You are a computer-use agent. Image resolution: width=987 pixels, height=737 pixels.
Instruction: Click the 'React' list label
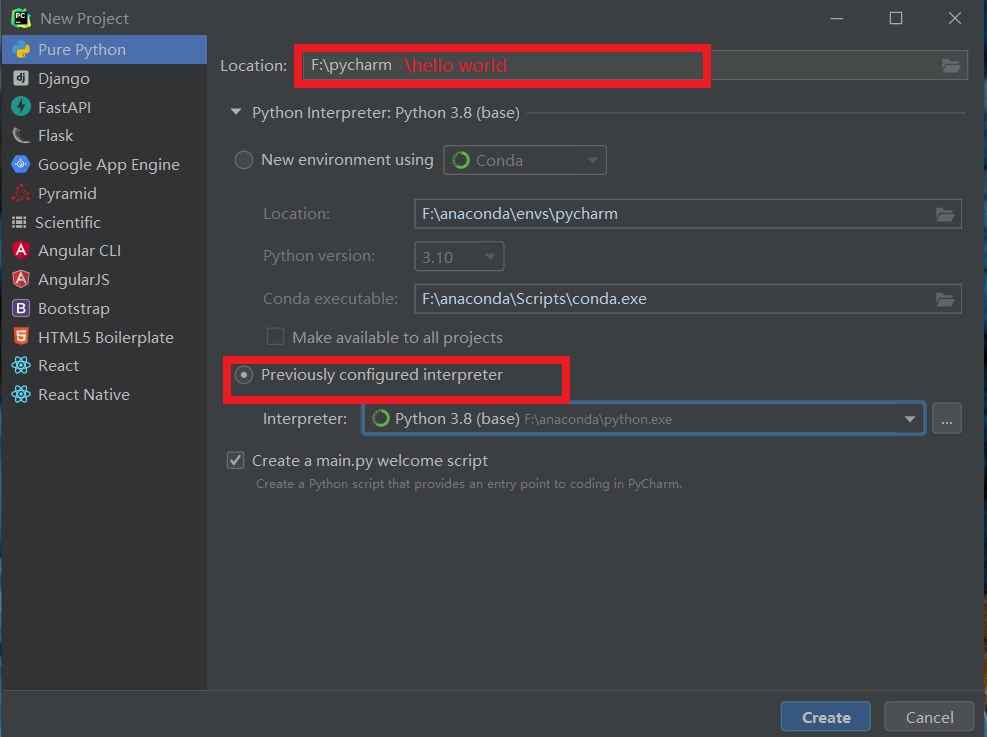pos(59,366)
